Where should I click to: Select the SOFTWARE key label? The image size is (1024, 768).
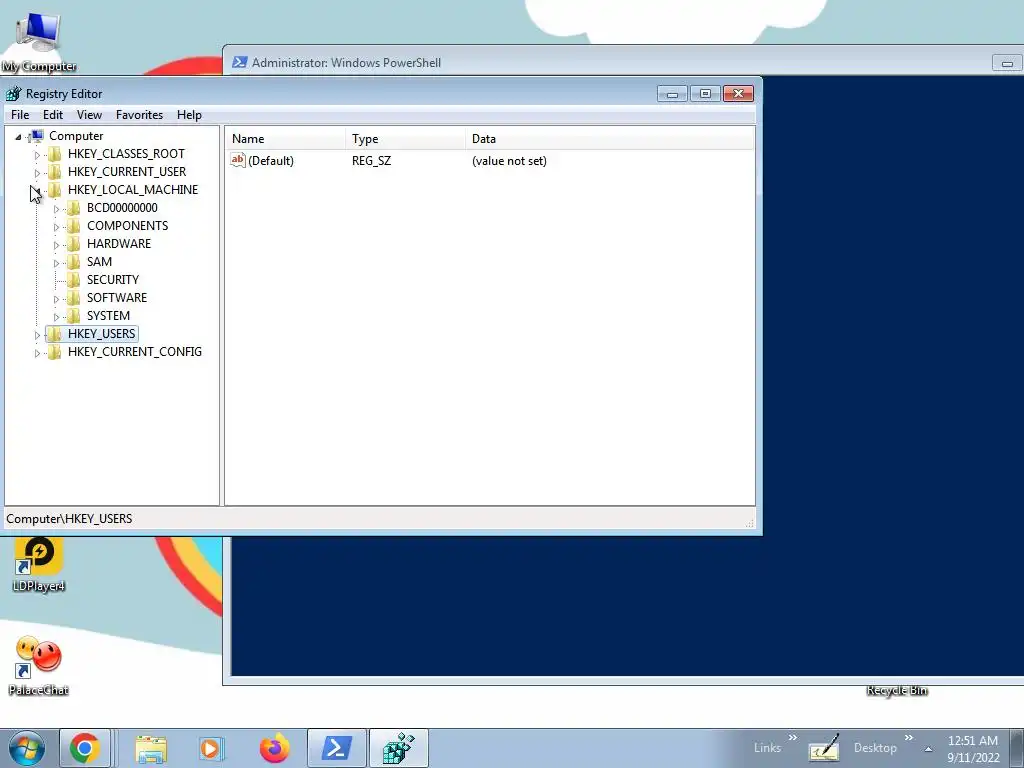[x=117, y=298]
